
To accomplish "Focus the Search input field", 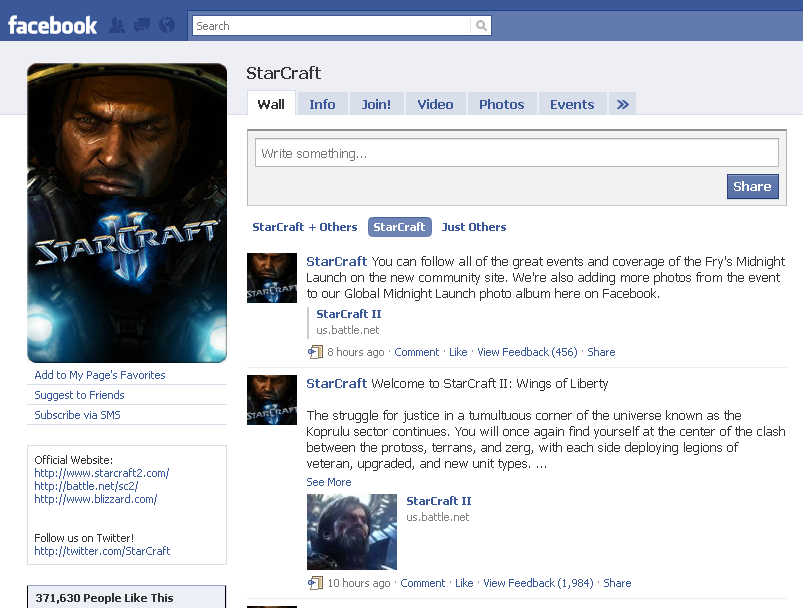I will coord(331,26).
